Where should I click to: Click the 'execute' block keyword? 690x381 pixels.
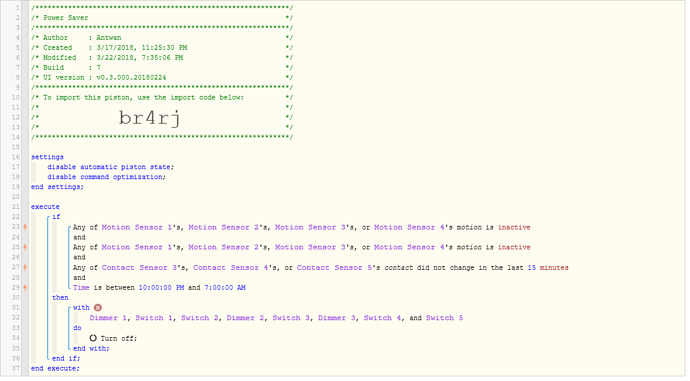pyautogui.click(x=45, y=207)
